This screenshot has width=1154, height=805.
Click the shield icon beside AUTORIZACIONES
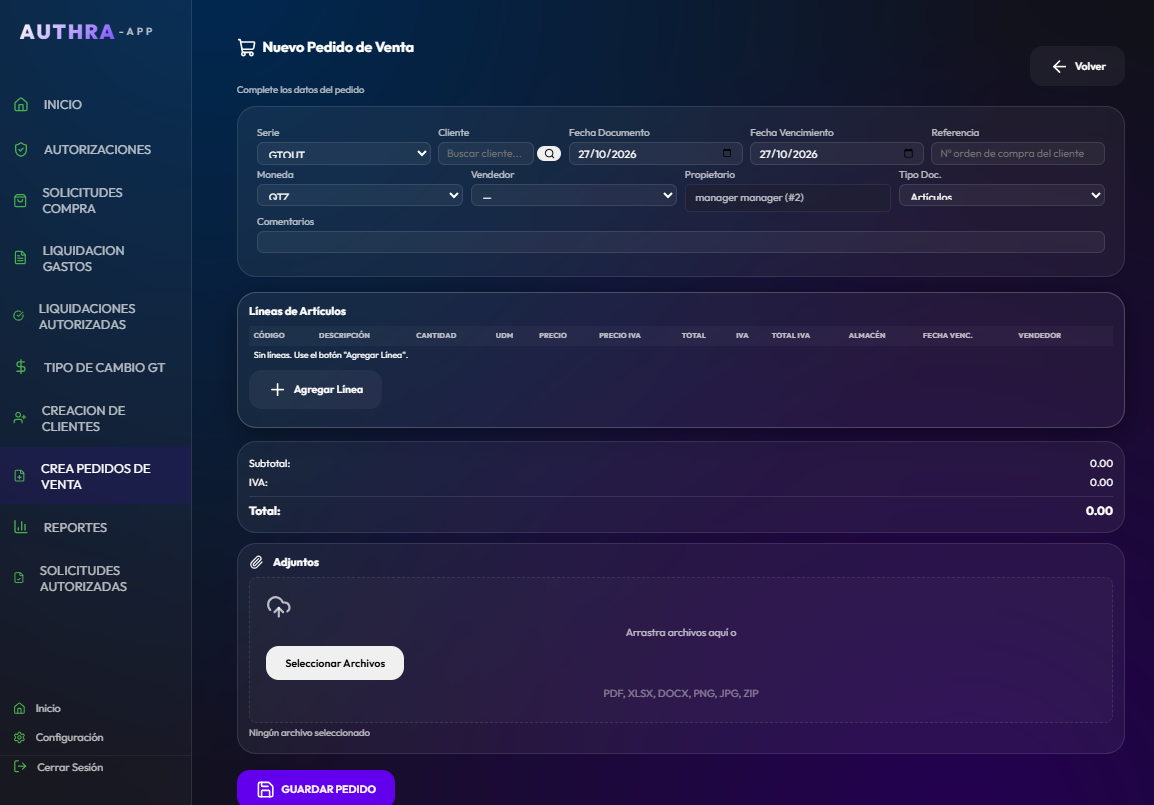[21, 149]
